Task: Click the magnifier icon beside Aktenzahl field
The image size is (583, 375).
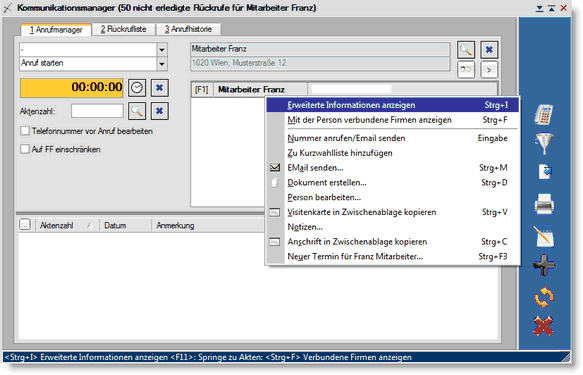Action: (x=137, y=111)
